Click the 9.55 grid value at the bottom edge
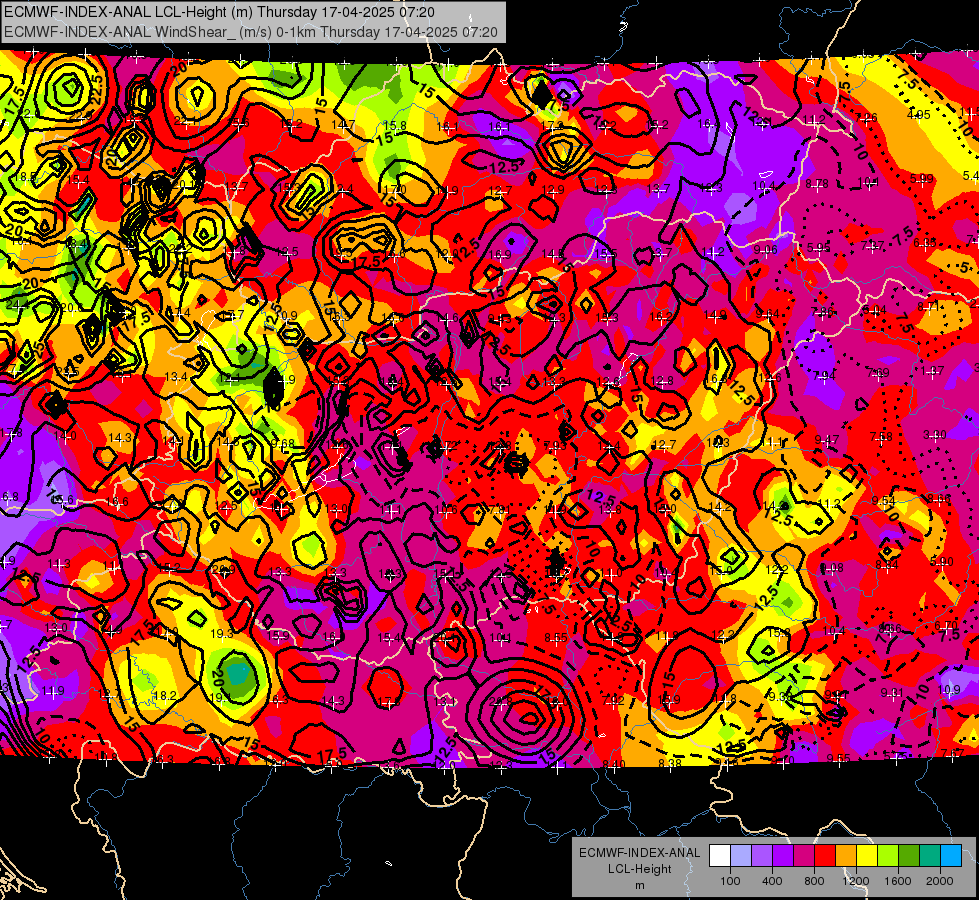Viewport: 979px width, 900px height. click(839, 758)
